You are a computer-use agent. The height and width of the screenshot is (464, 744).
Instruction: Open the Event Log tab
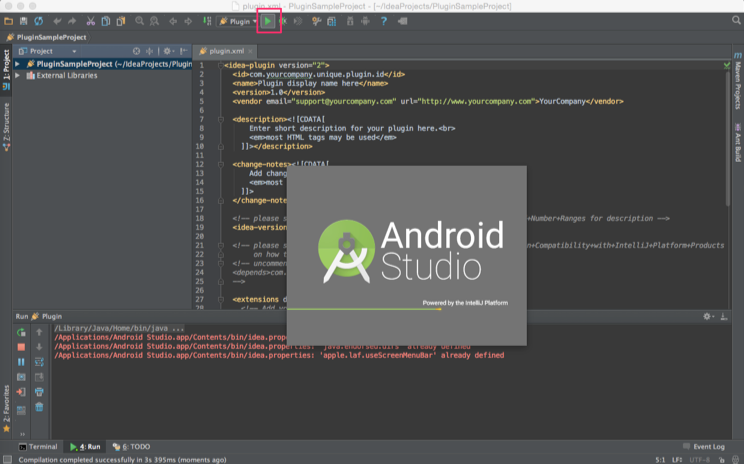(x=704, y=447)
